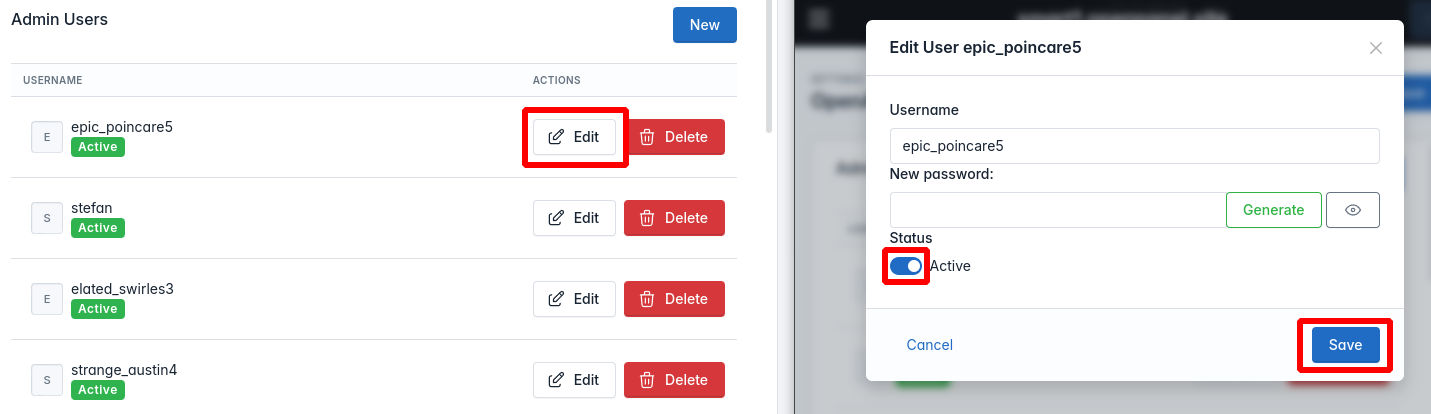Delete the strange_austin4 user
The image size is (1431, 414).
pos(674,380)
